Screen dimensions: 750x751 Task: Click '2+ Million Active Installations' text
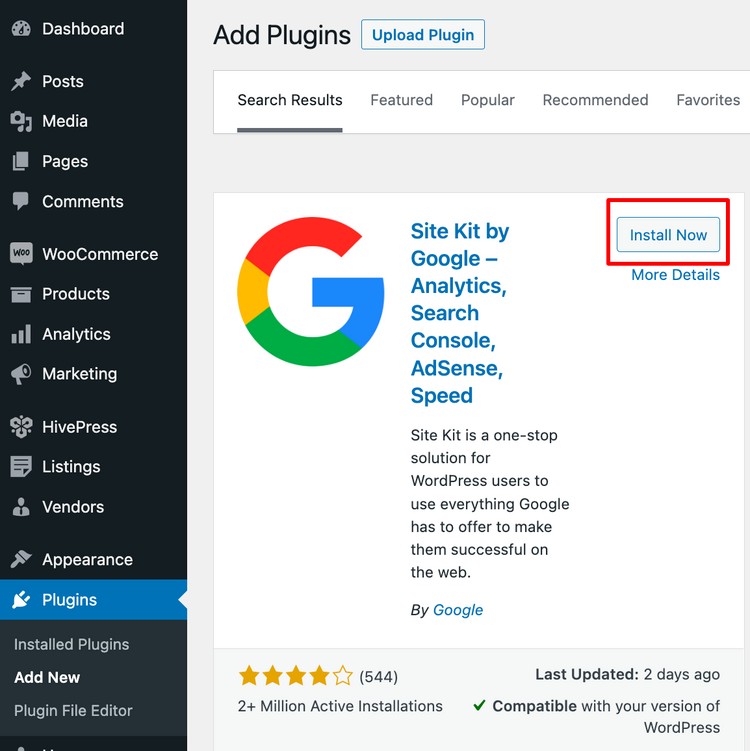pyautogui.click(x=340, y=706)
